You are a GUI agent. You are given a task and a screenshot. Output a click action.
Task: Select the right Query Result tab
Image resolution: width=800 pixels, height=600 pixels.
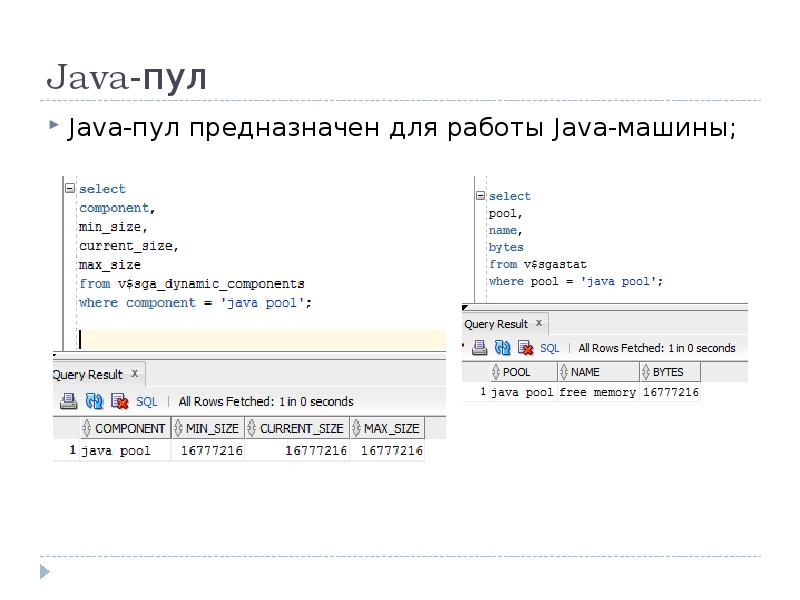tap(495, 324)
